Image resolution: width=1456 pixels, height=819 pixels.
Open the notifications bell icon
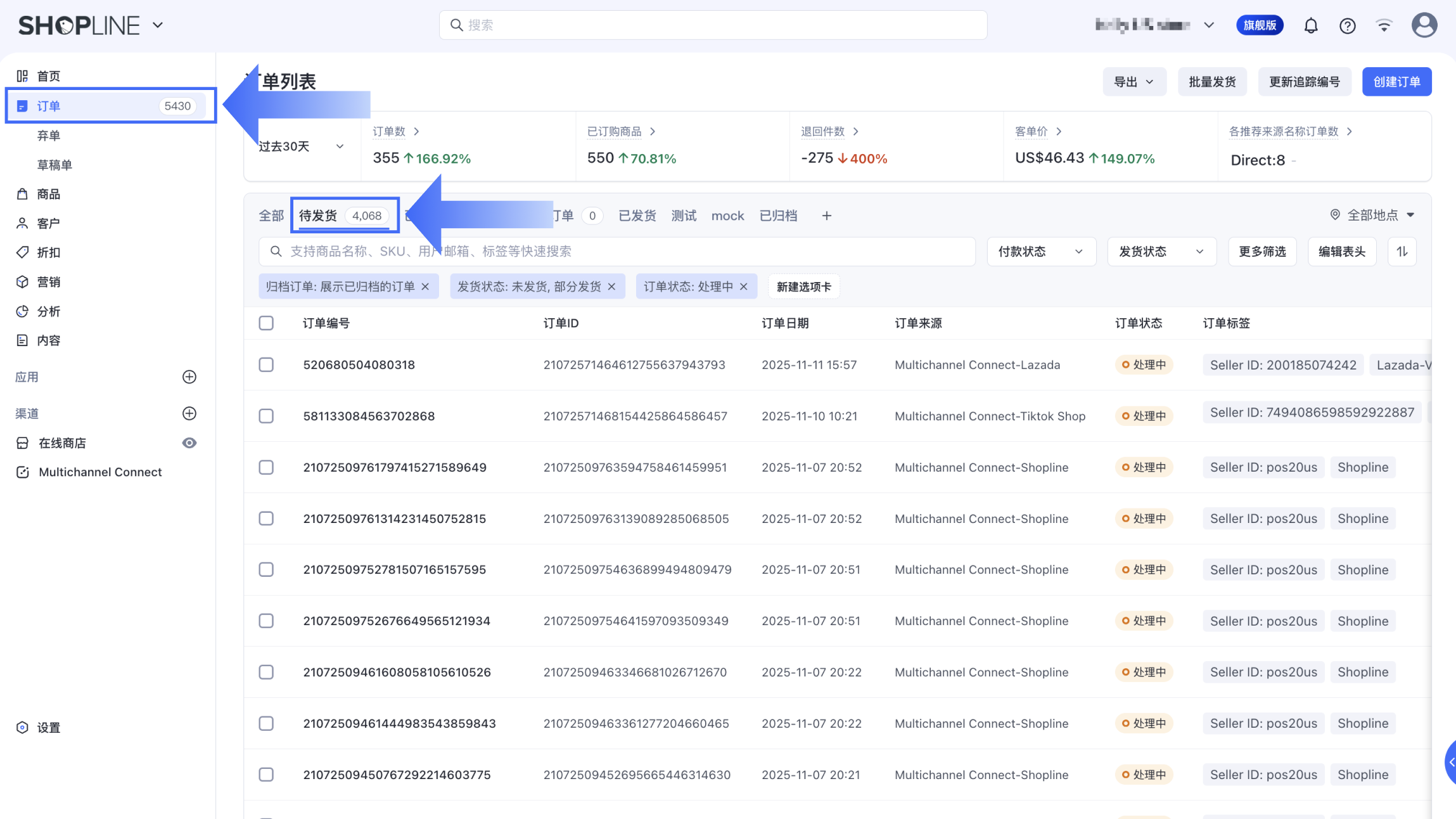point(1310,25)
